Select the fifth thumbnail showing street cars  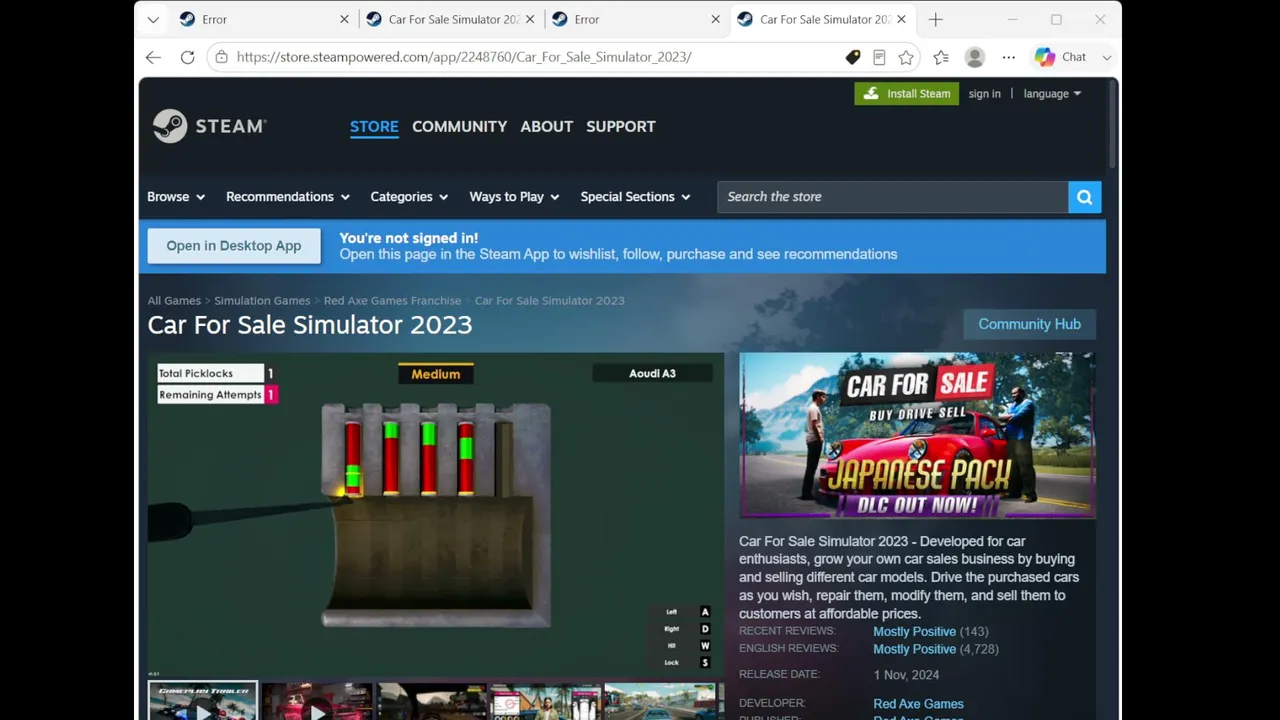(x=660, y=701)
